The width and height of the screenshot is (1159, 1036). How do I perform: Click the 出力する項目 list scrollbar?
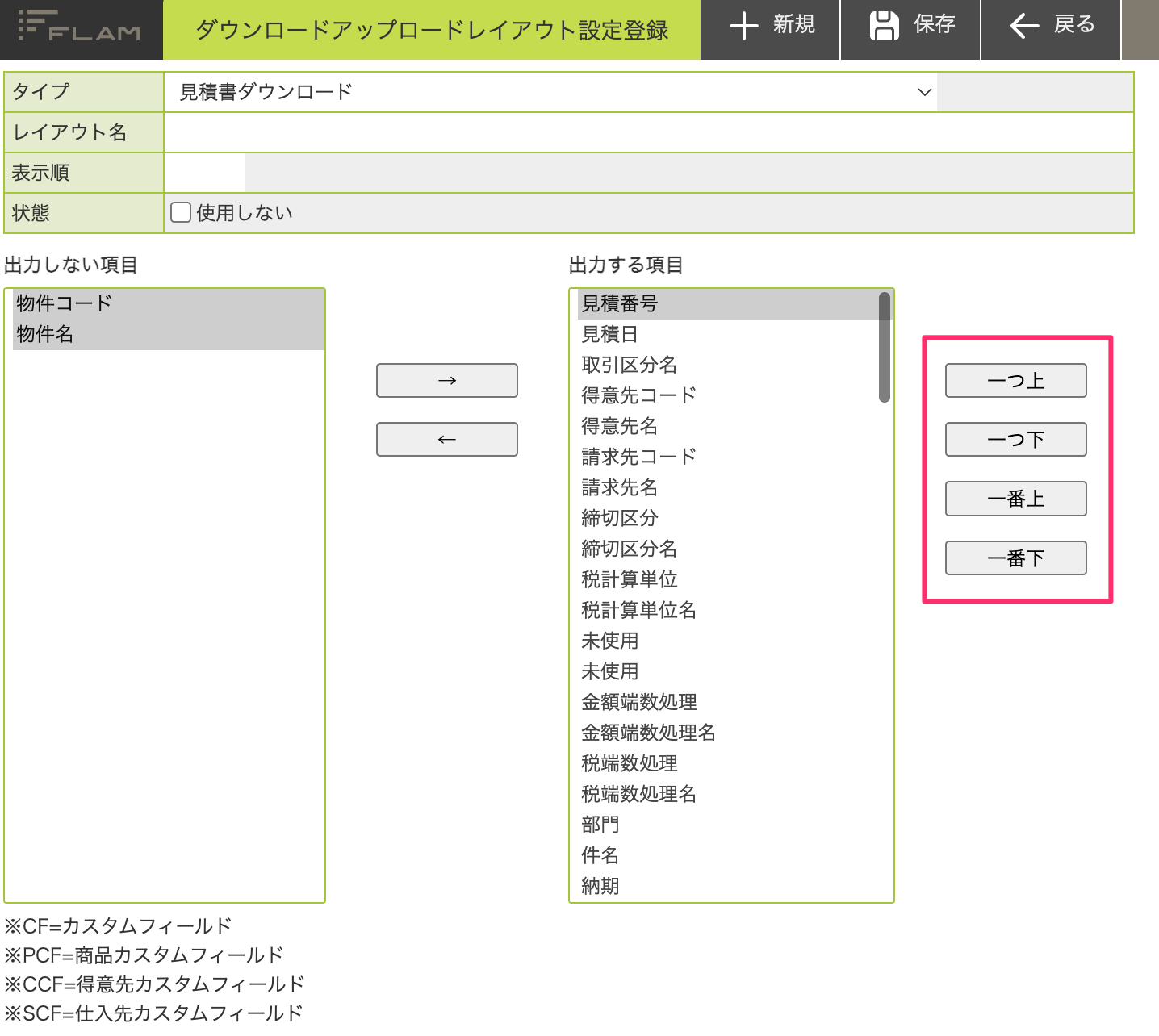[885, 347]
